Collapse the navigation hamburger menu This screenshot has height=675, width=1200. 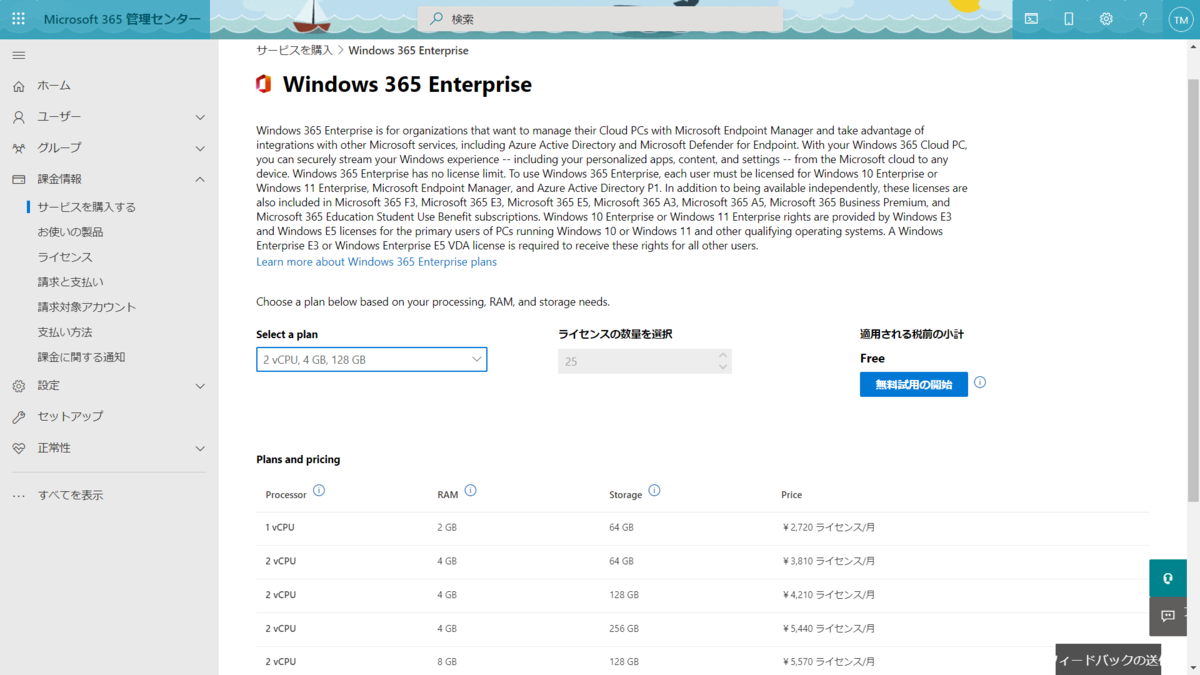18,55
